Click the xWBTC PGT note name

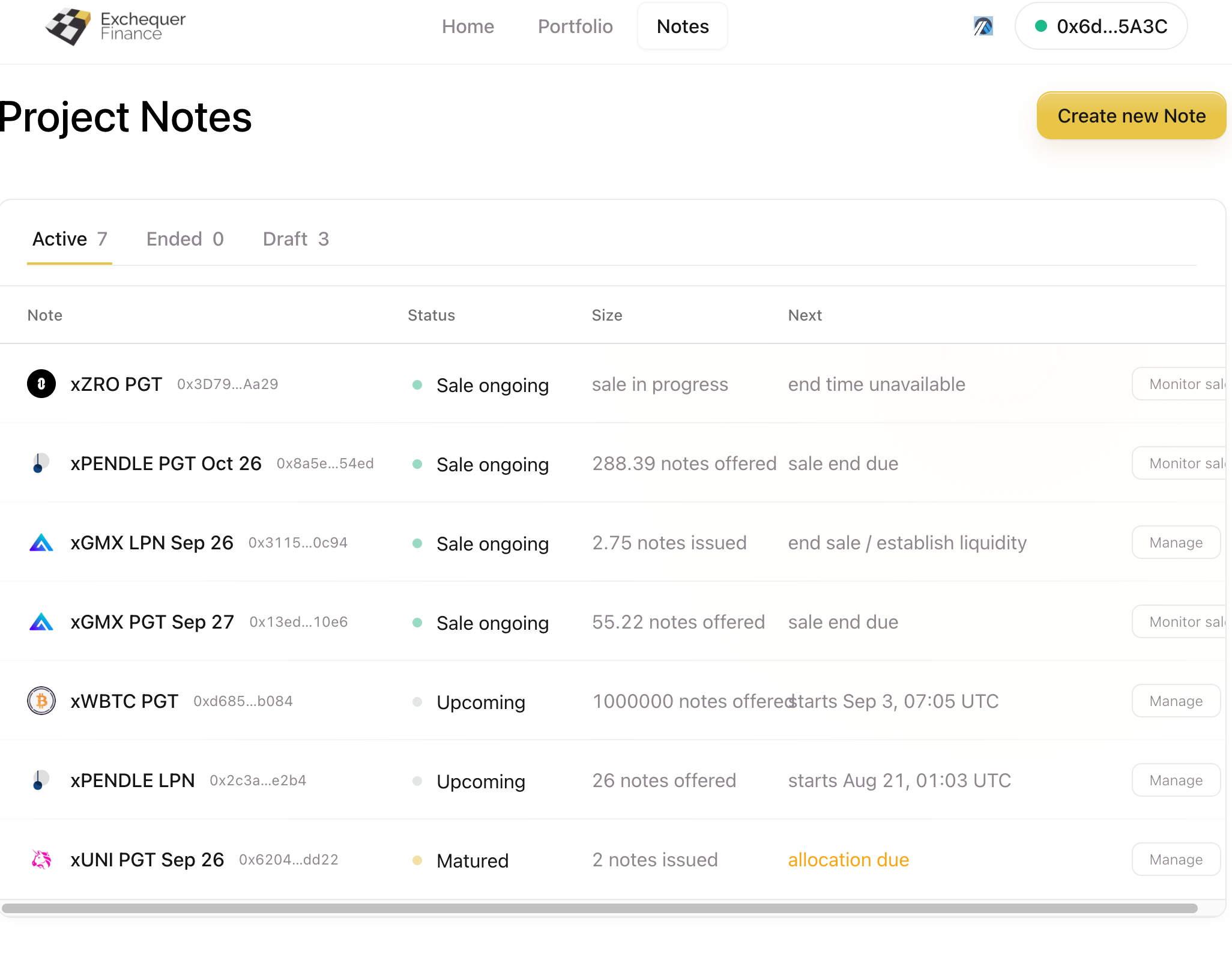pos(125,701)
